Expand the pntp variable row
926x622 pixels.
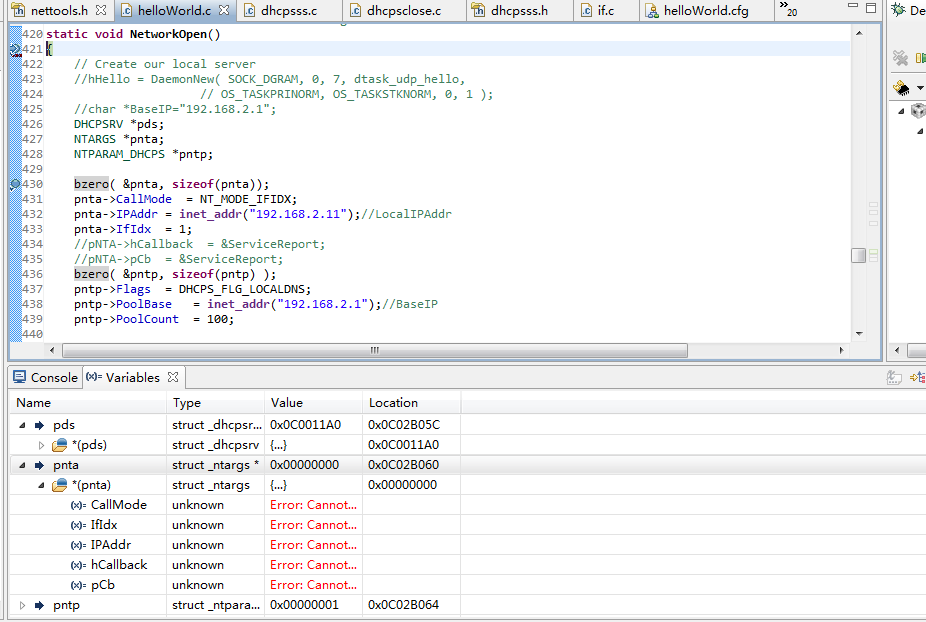click(22, 605)
